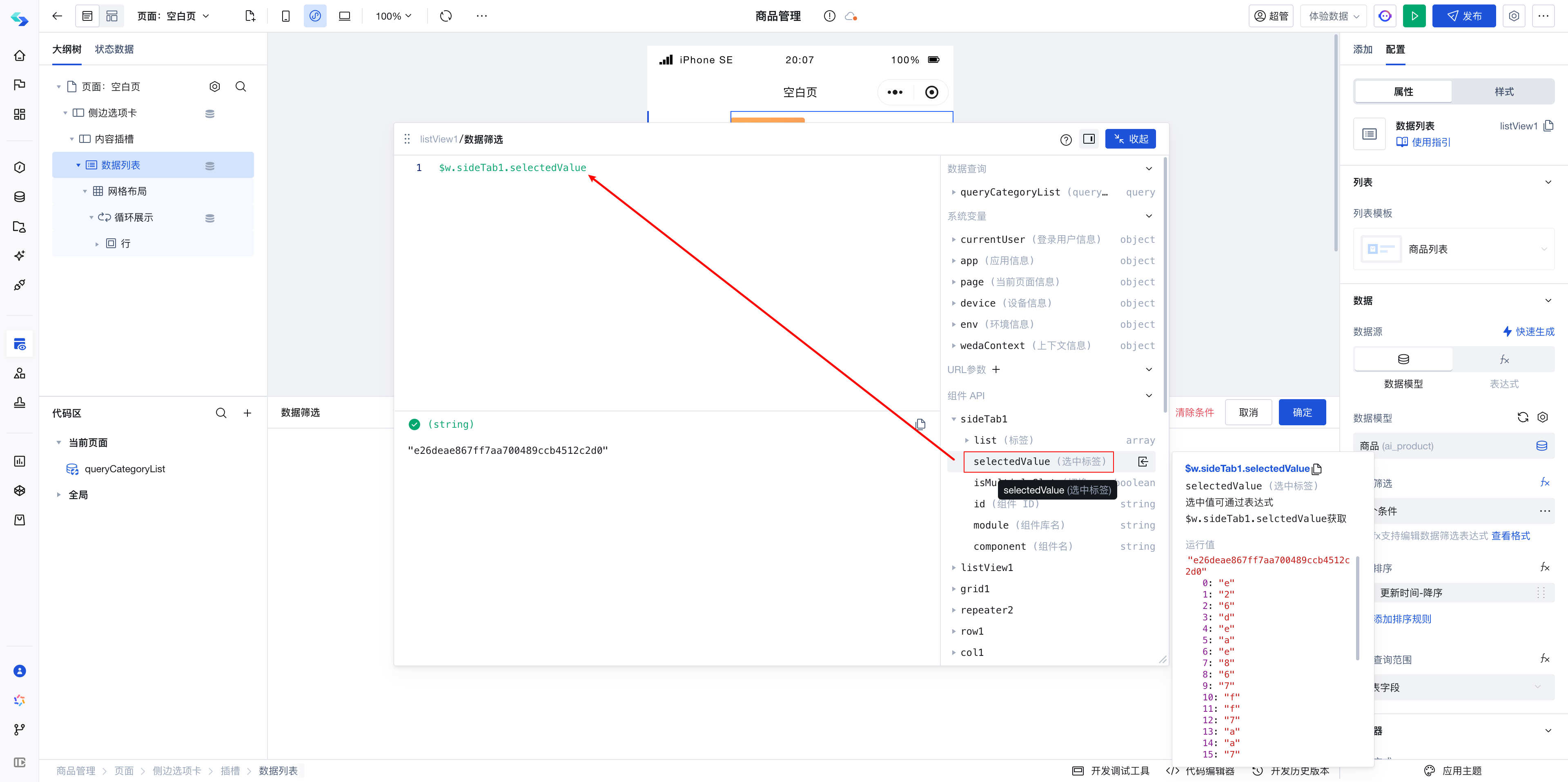The height and width of the screenshot is (782, 1568).
Task: Select 侧边选项卡 tree node
Action: point(113,113)
